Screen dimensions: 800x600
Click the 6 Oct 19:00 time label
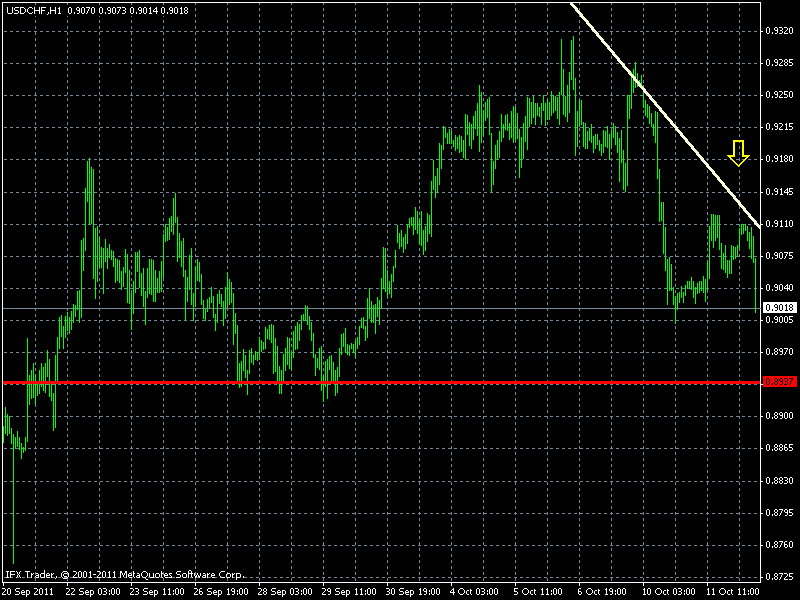602,592
